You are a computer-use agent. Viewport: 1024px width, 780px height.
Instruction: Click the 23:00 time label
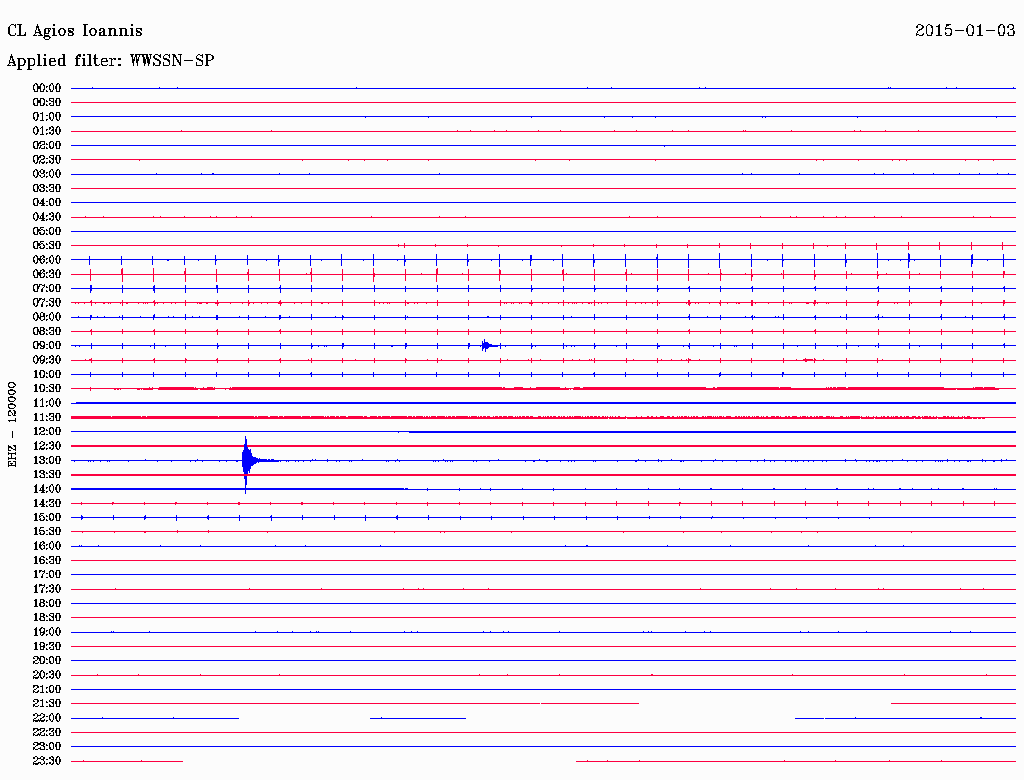[47, 747]
